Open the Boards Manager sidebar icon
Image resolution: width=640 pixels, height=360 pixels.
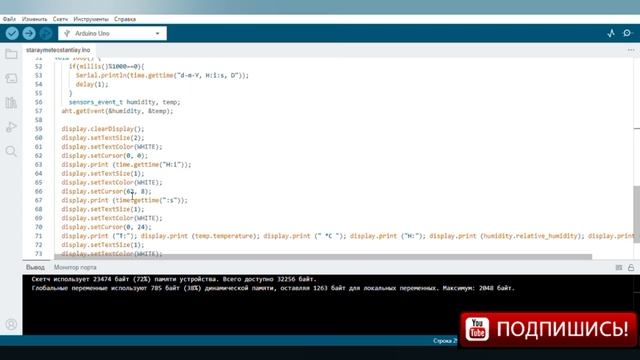11,78
